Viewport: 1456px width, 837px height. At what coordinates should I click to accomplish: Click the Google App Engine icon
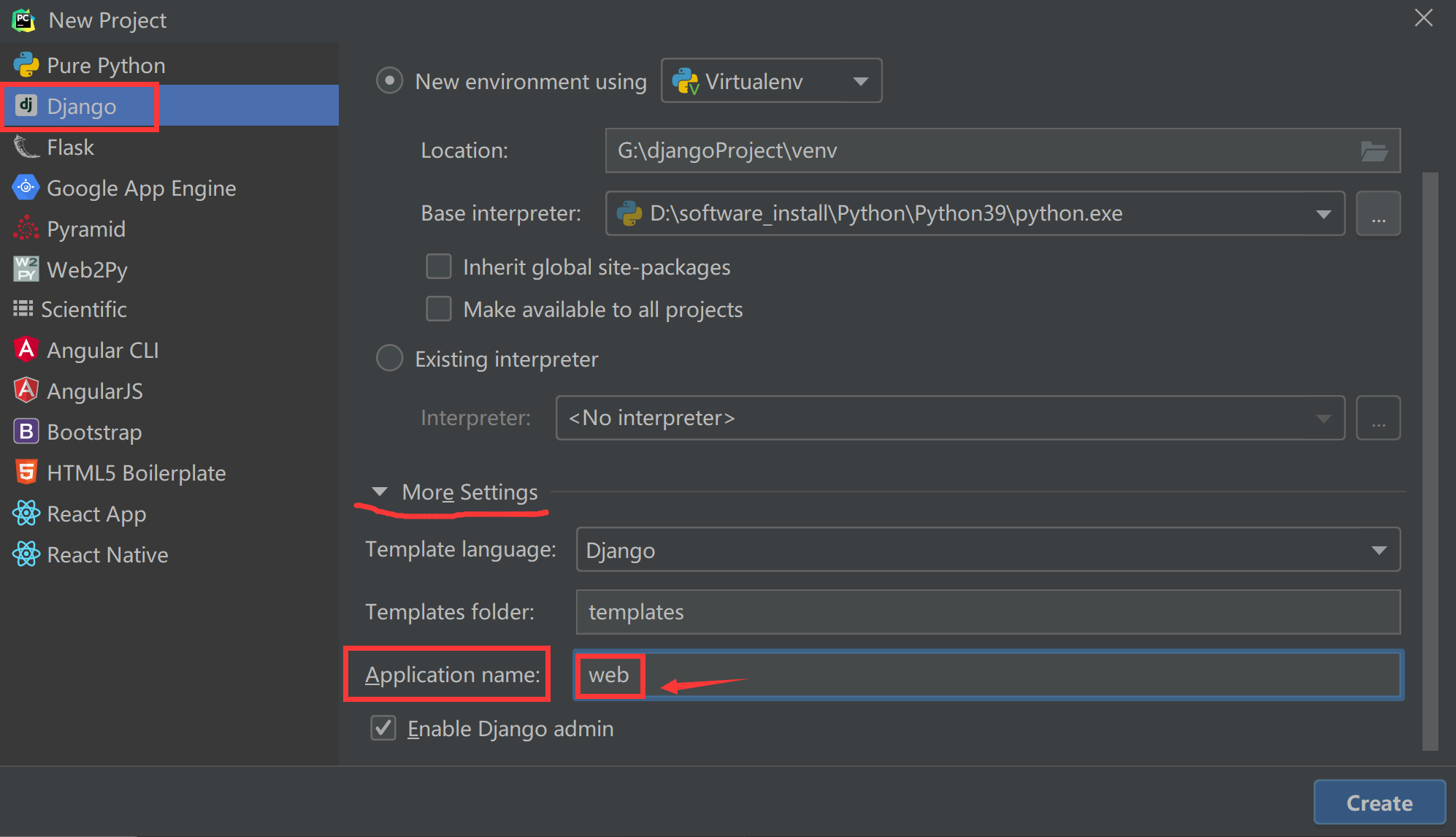click(x=26, y=188)
